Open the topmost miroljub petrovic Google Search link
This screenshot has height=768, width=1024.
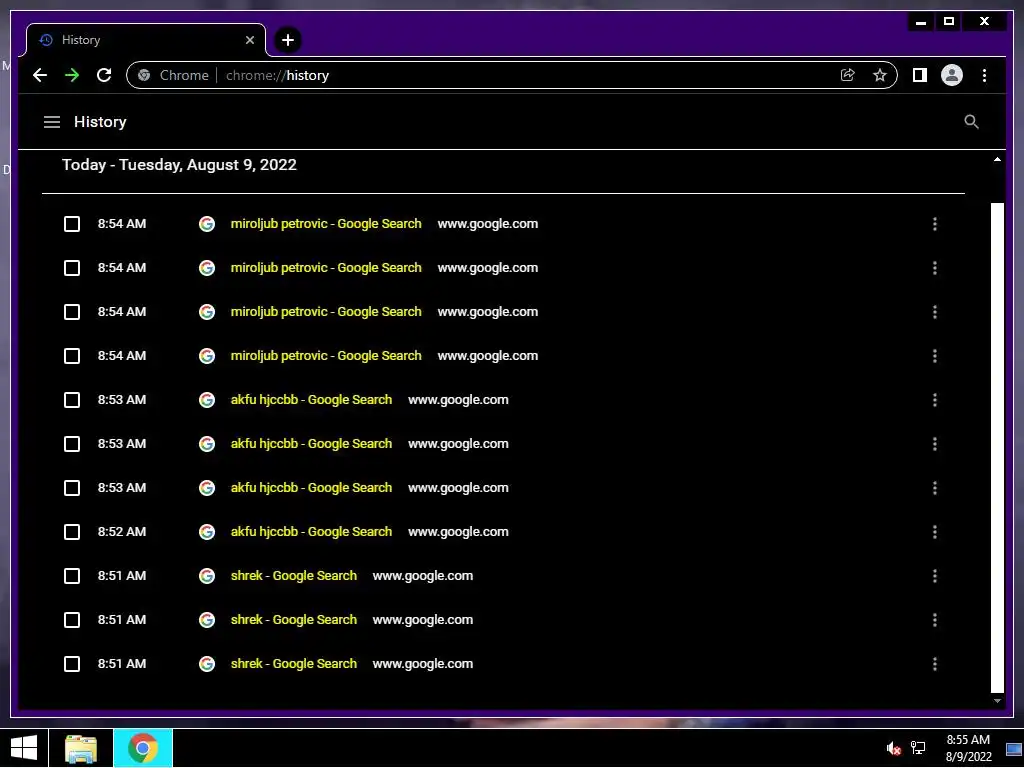(326, 223)
